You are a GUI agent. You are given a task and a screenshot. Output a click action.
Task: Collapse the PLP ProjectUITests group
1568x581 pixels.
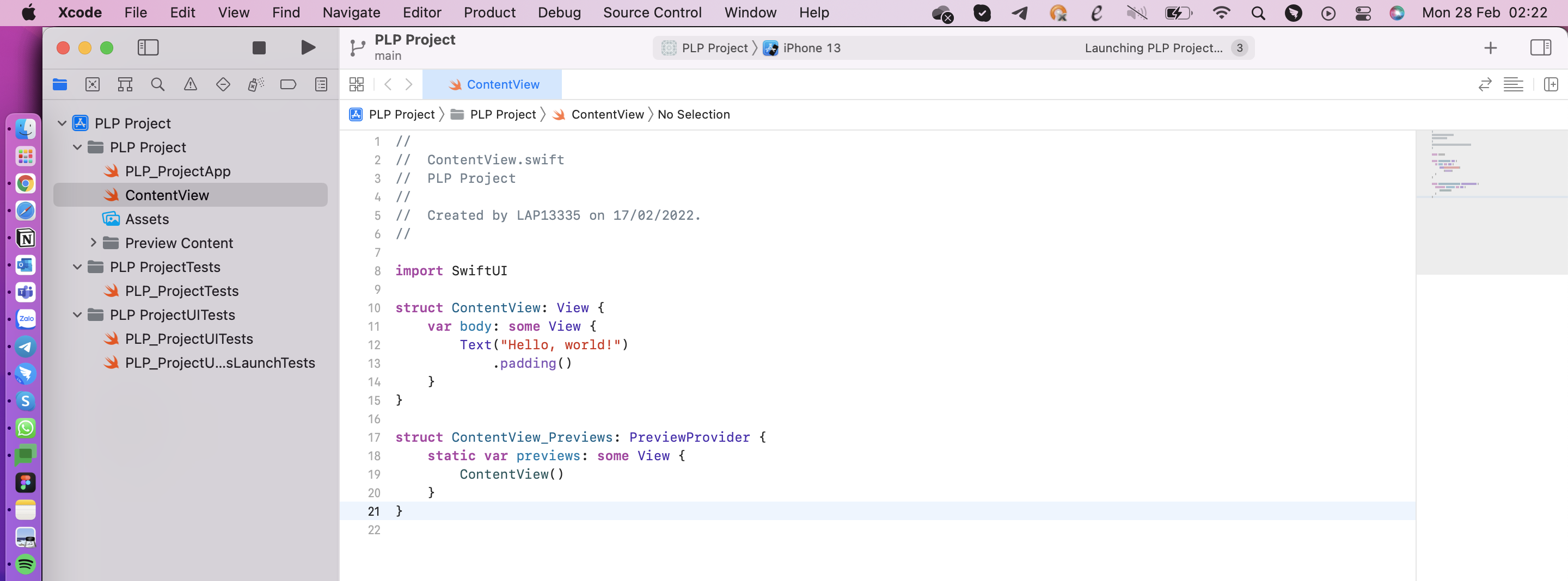[x=77, y=315]
